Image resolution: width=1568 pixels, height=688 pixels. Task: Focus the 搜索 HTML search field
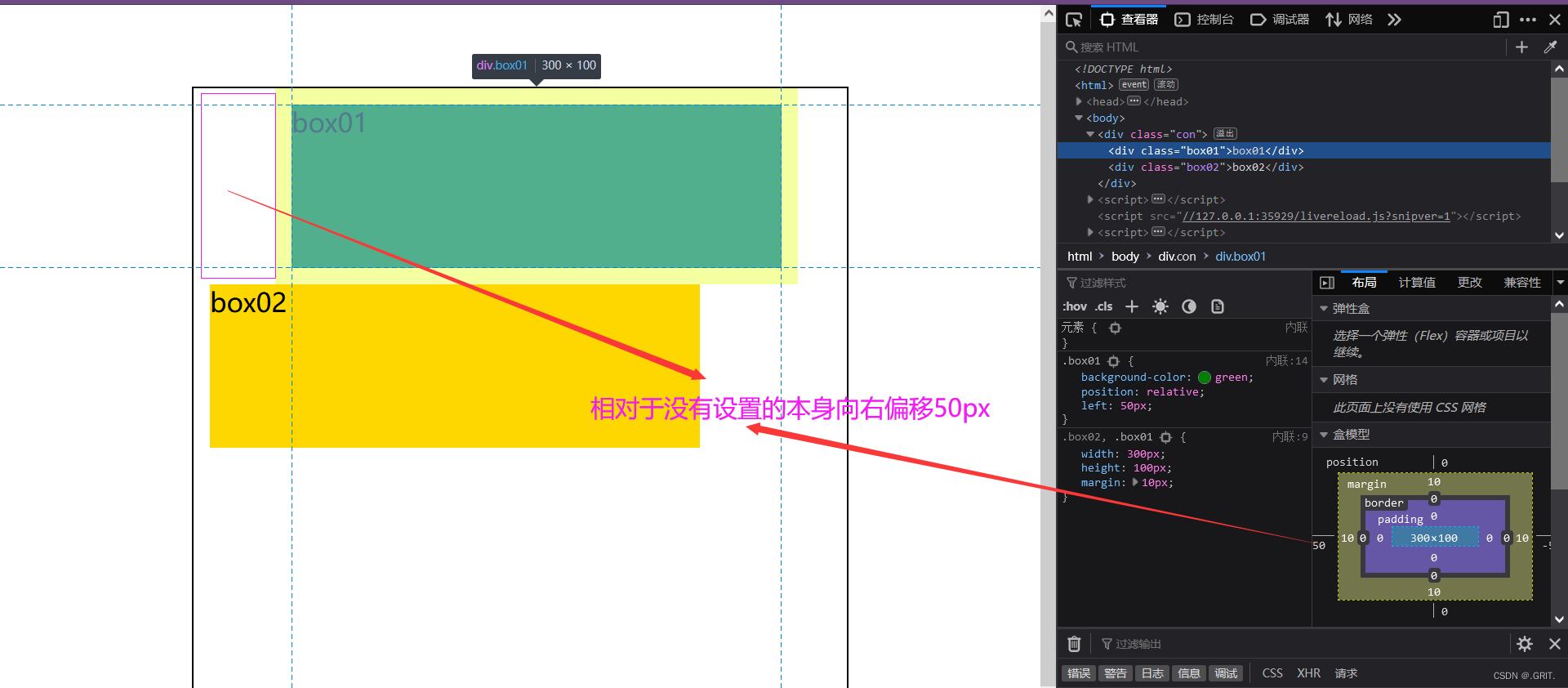pos(1282,47)
